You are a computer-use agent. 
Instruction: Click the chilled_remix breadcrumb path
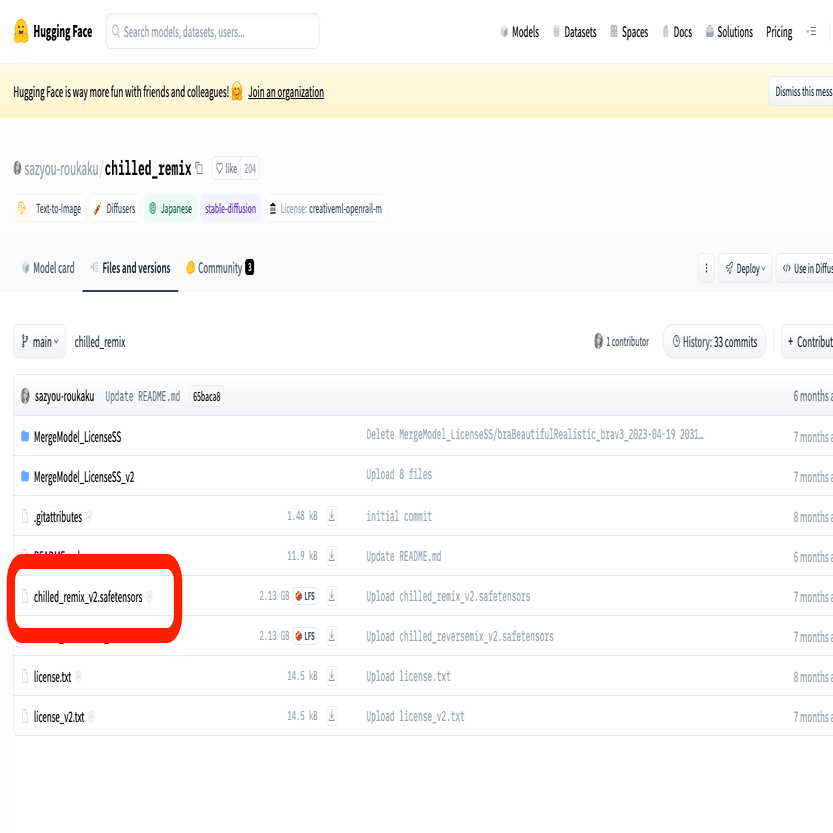click(100, 342)
